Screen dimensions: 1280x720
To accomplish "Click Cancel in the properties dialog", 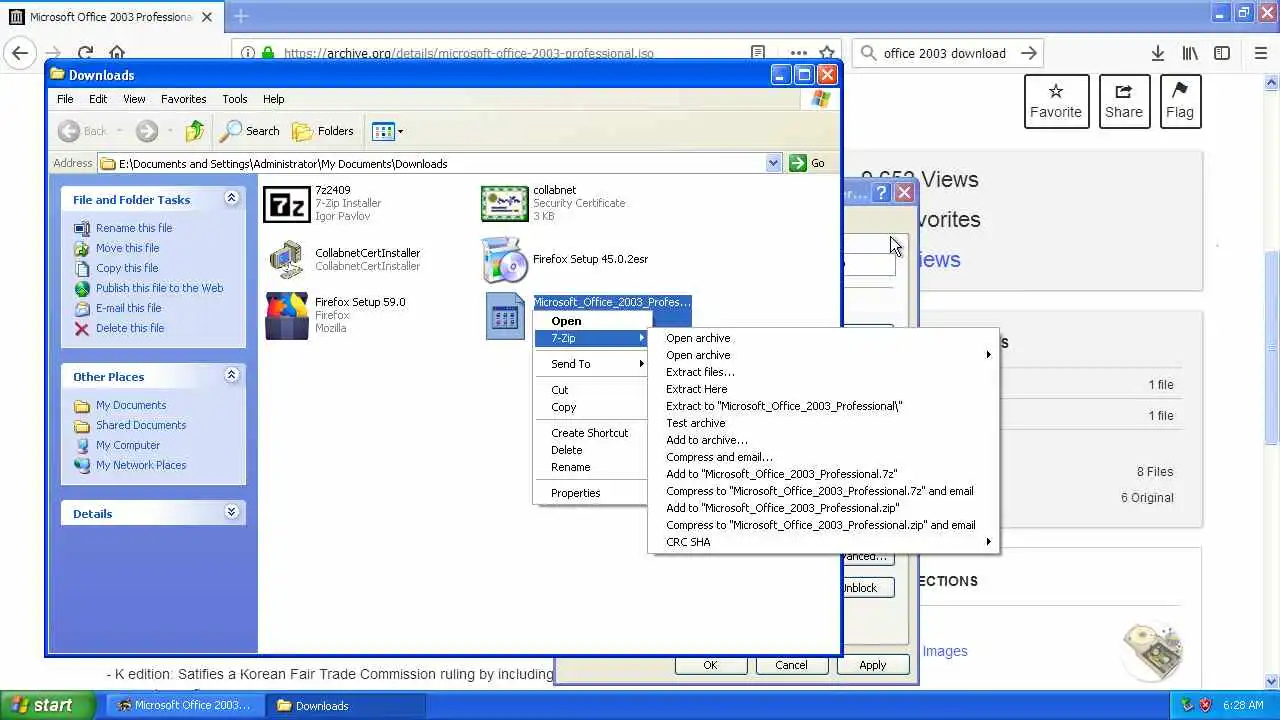I will [791, 665].
